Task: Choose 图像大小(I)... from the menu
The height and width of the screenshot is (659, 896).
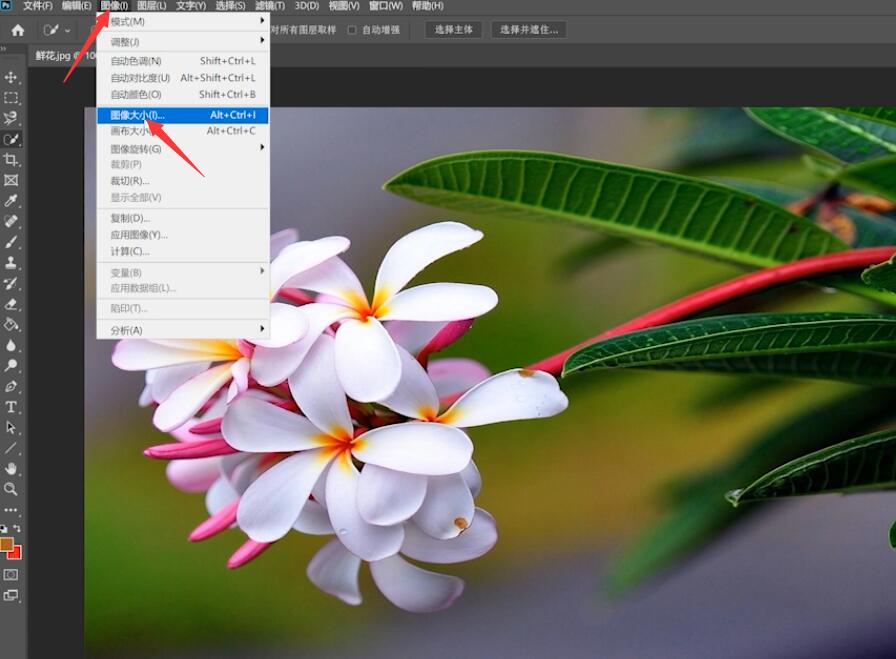Action: (x=183, y=115)
